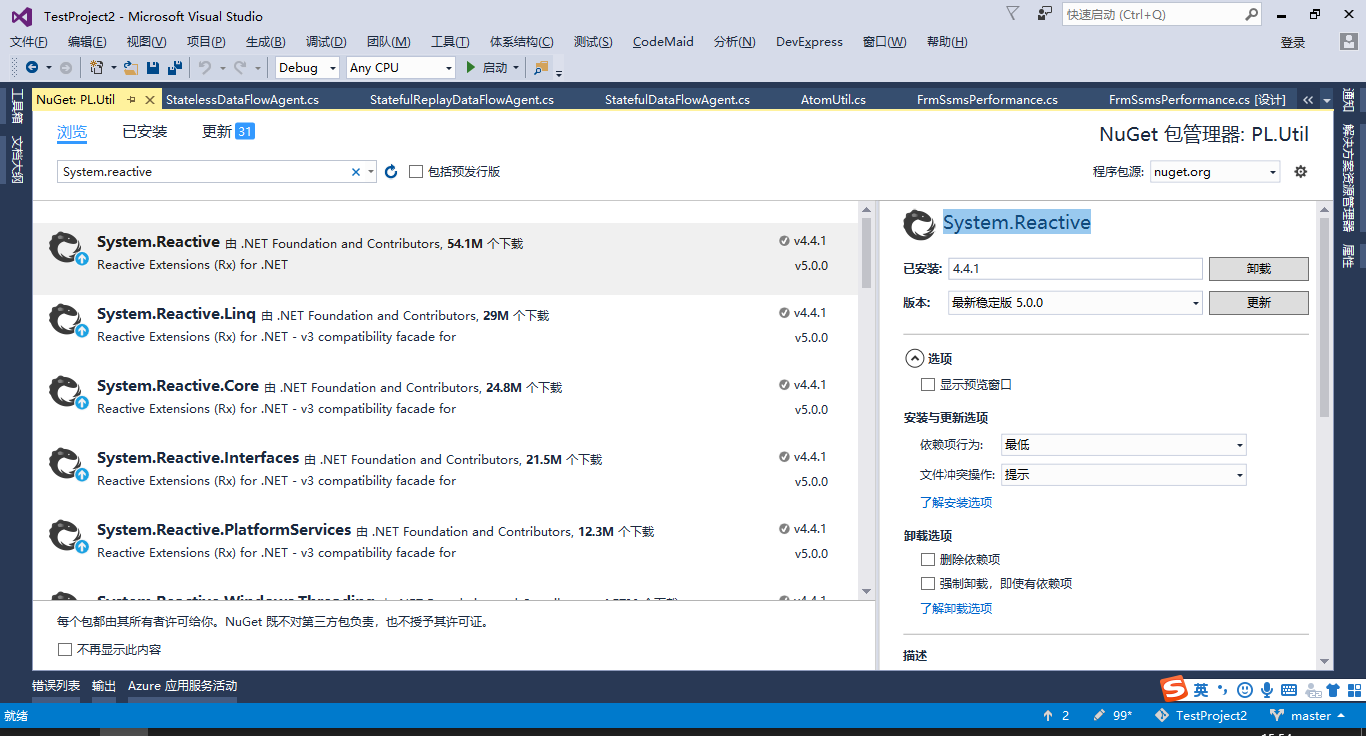Viewport: 1366px width, 736px height.
Task: Open the file conflict action dropdown
Action: [1123, 475]
